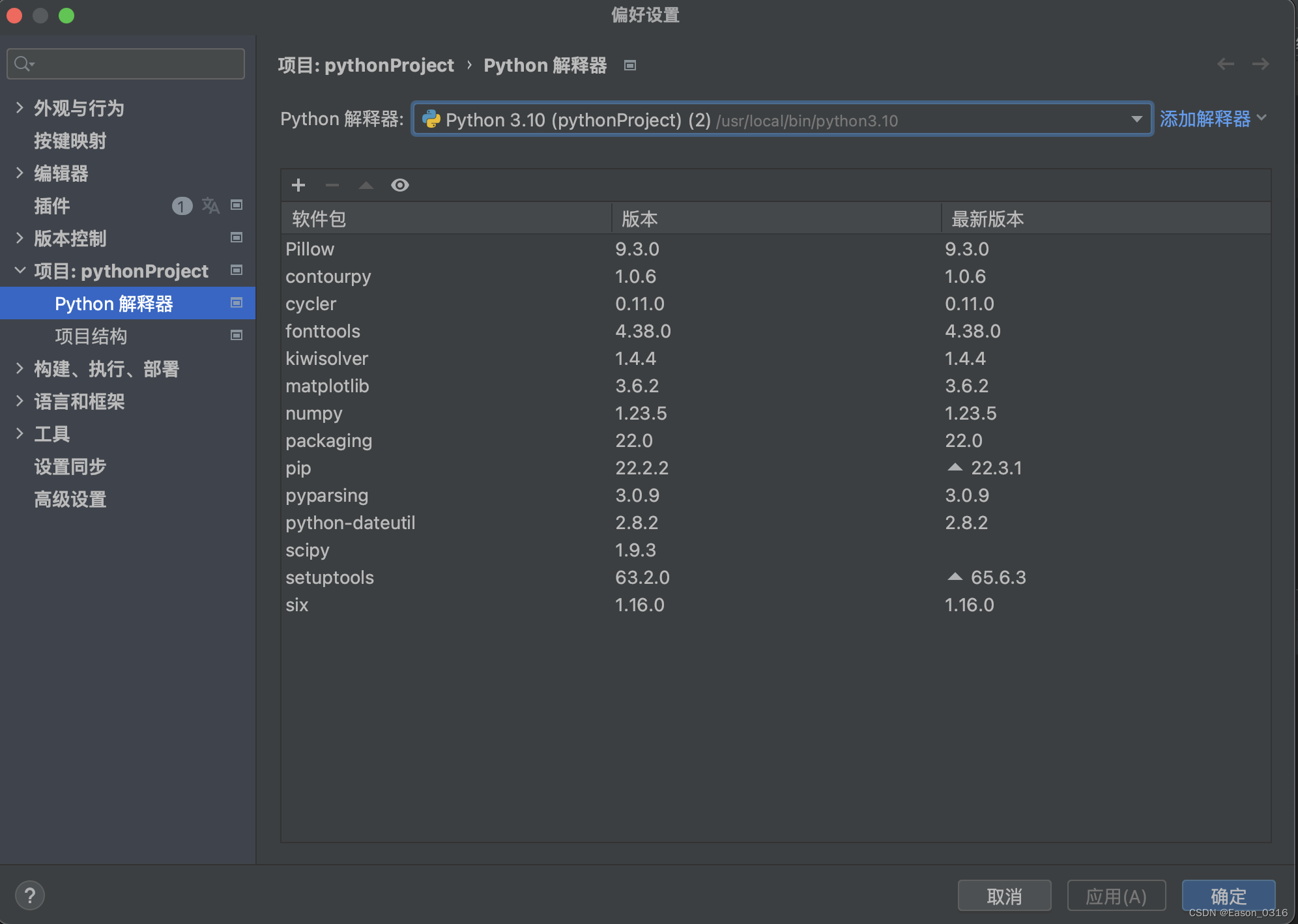This screenshot has height=924, width=1298.
Task: Click the 添加解释器 link
Action: tap(1205, 119)
